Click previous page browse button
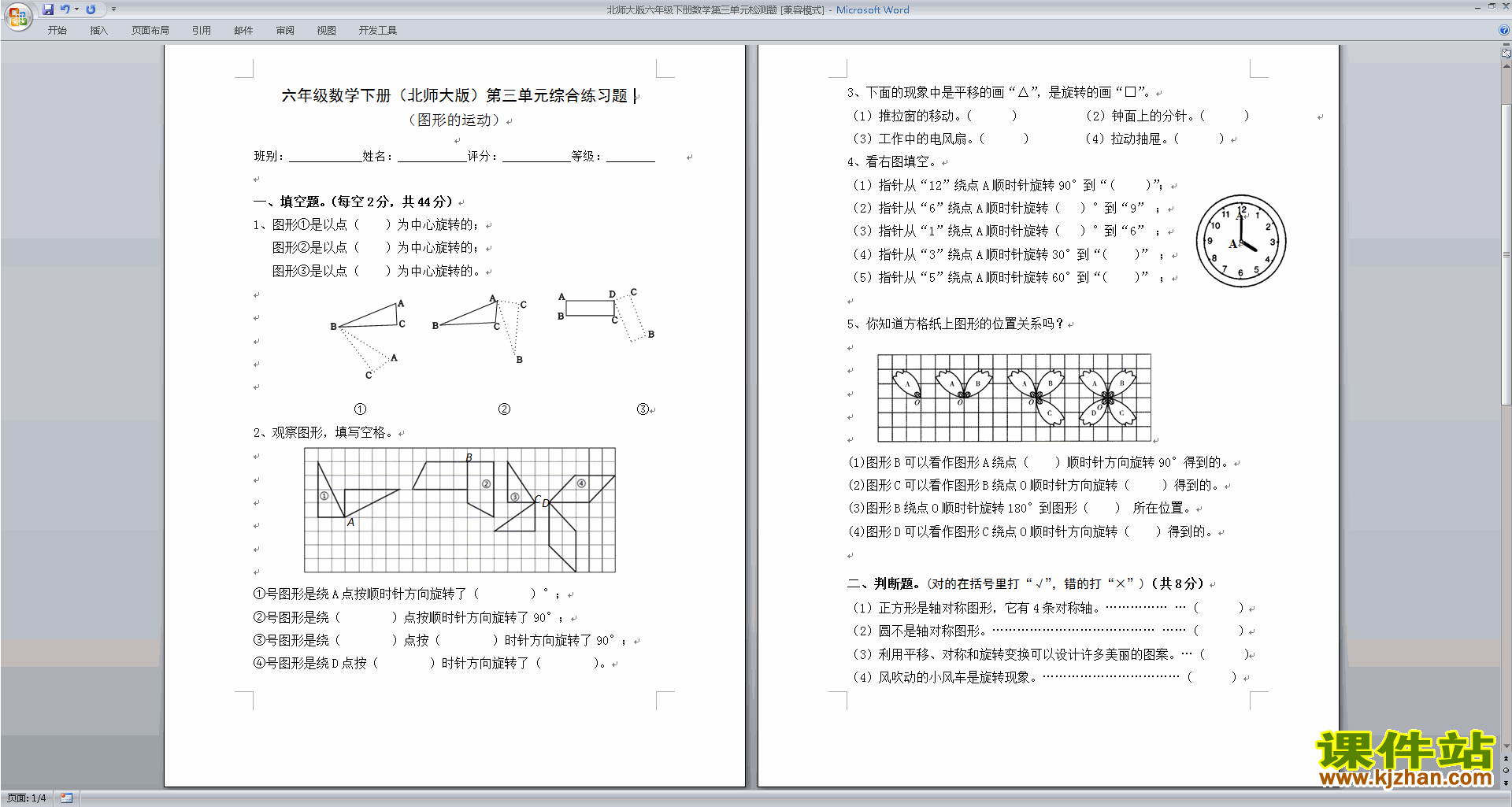 1506,758
